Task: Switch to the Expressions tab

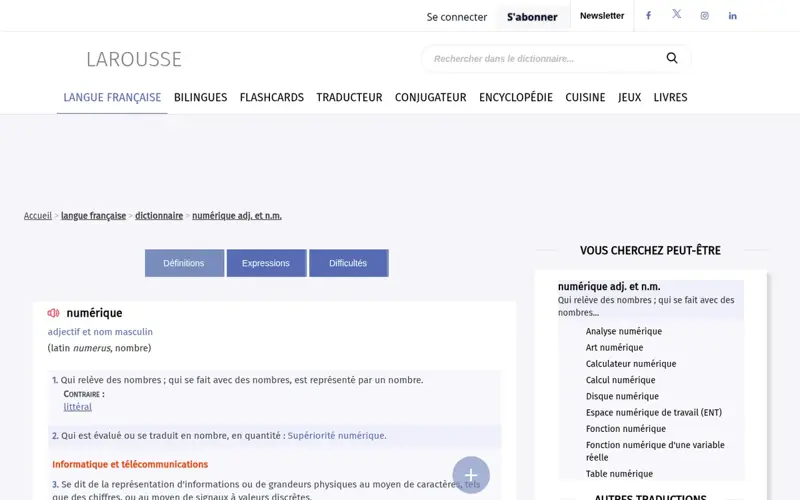Action: click(x=266, y=263)
